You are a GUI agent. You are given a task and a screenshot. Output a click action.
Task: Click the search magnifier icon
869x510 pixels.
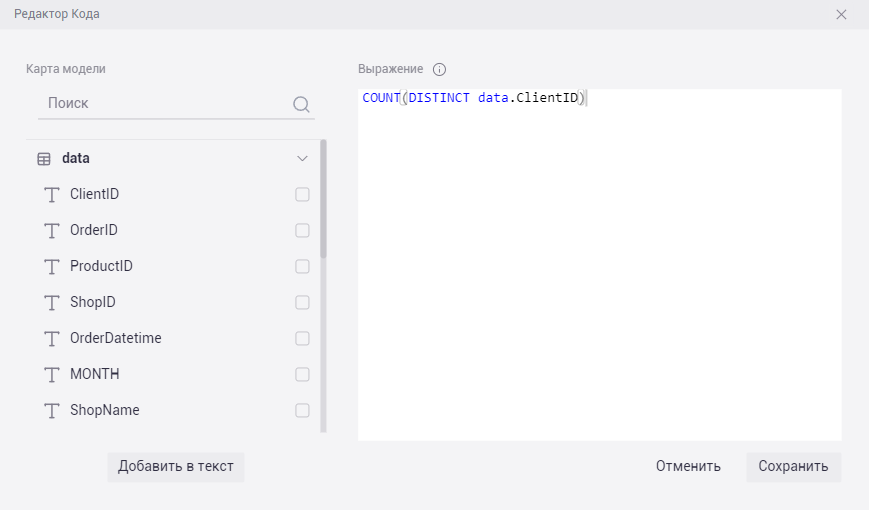301,104
